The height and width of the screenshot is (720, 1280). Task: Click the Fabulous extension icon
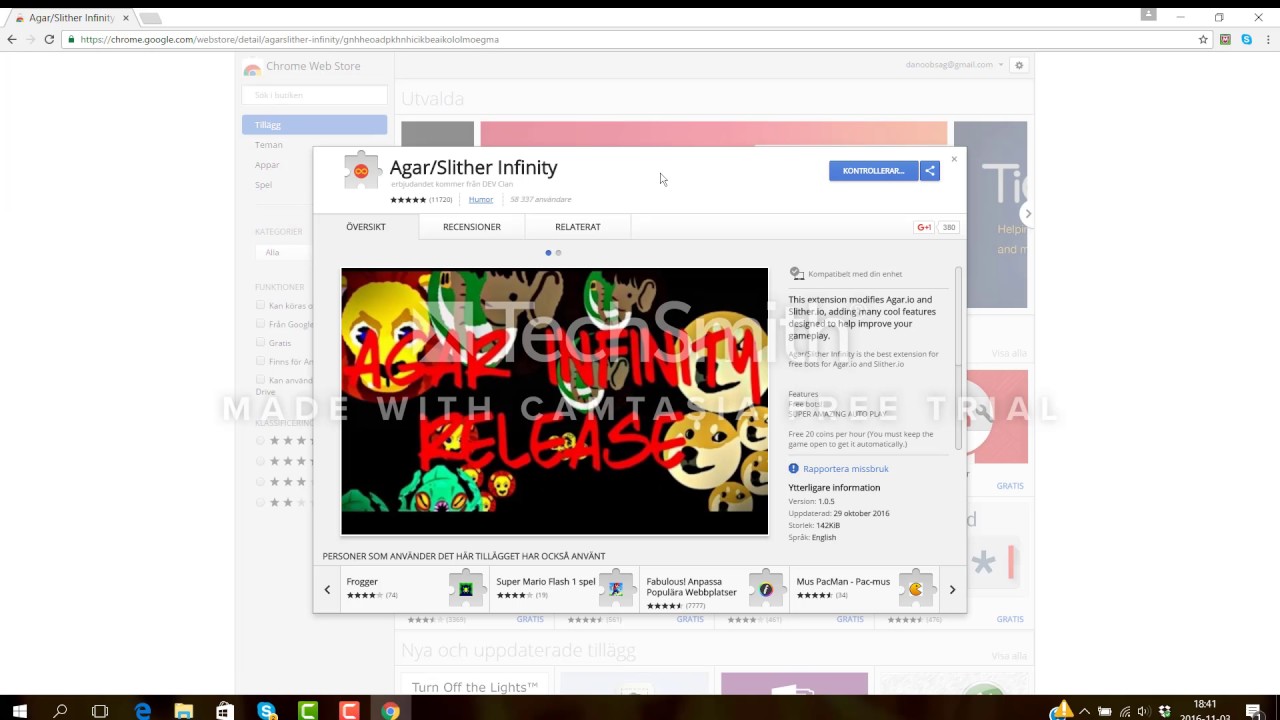pyautogui.click(x=766, y=589)
